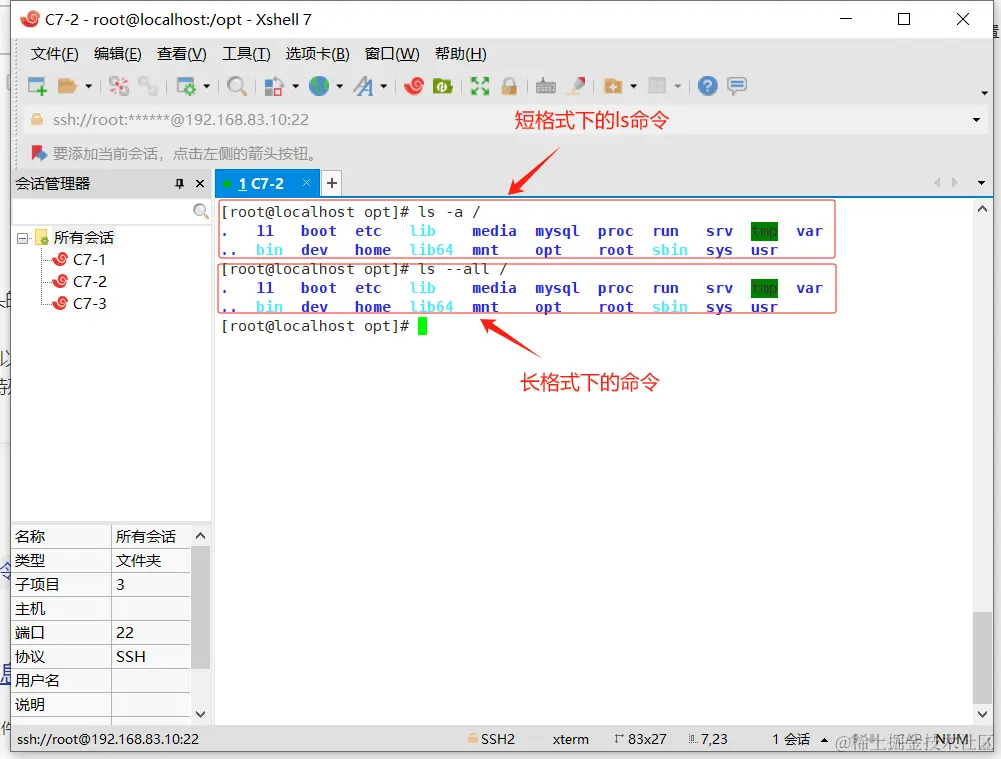
Task: Open dropdown next to color scheme icon
Action: [295, 86]
